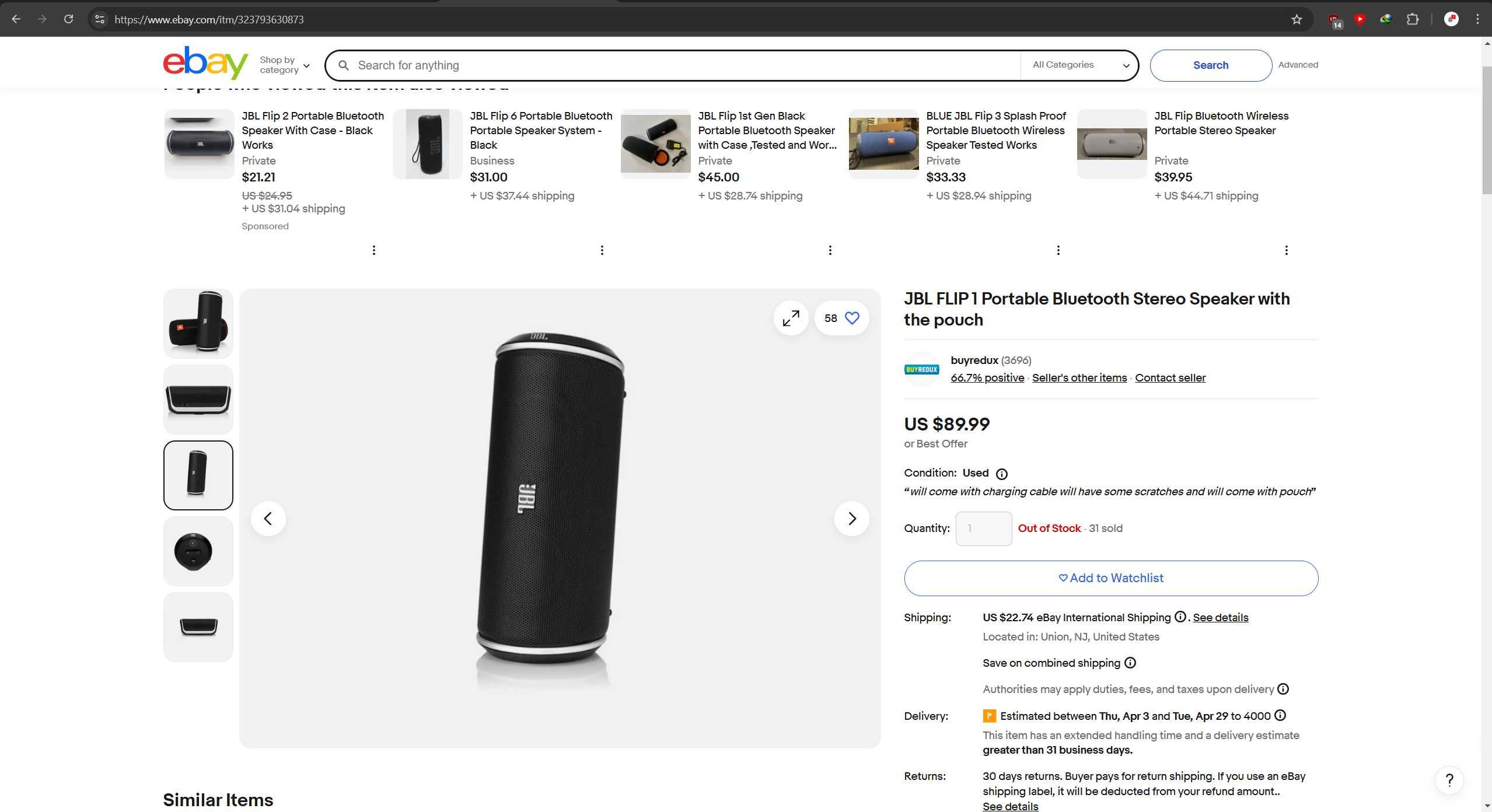The width and height of the screenshot is (1492, 812).
Task: Open JBL Flip Bluetooth Wireless Portable Stereo listing
Action: coord(1221,123)
